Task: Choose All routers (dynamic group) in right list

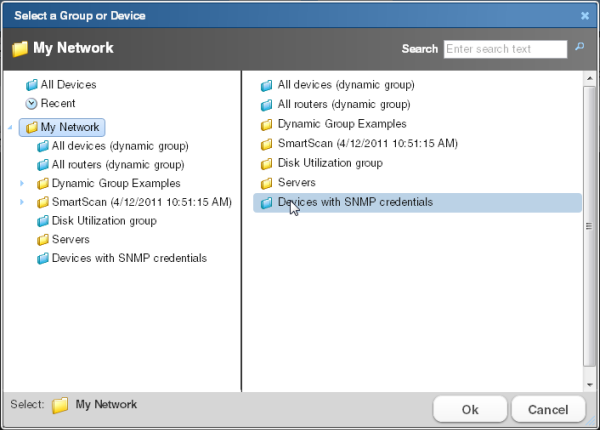Action: (x=344, y=104)
